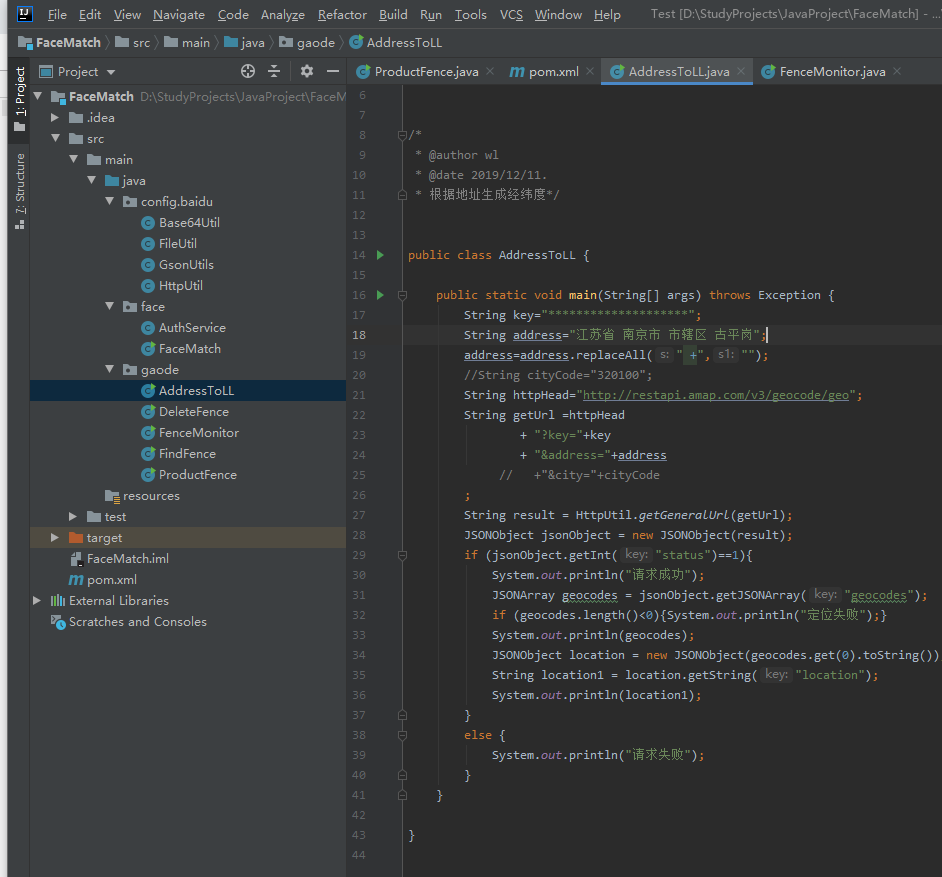The image size is (942, 877).
Task: Open the Refactor menu
Action: 342,14
